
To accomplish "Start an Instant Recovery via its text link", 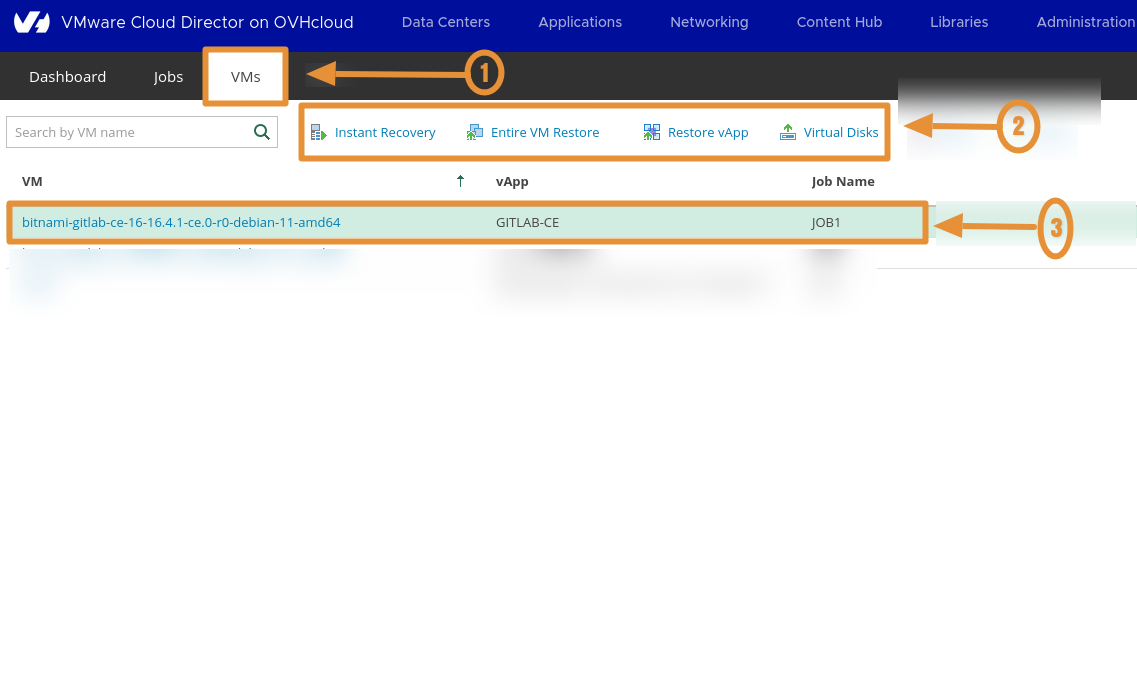I will point(384,131).
